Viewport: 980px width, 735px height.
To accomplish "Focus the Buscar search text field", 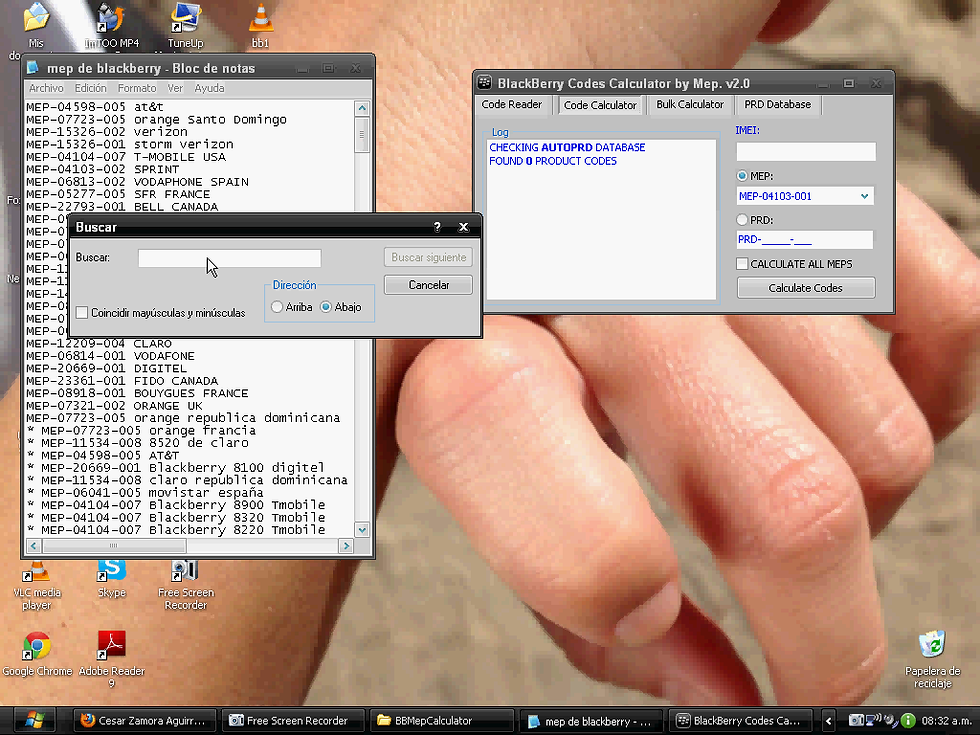I will 229,258.
